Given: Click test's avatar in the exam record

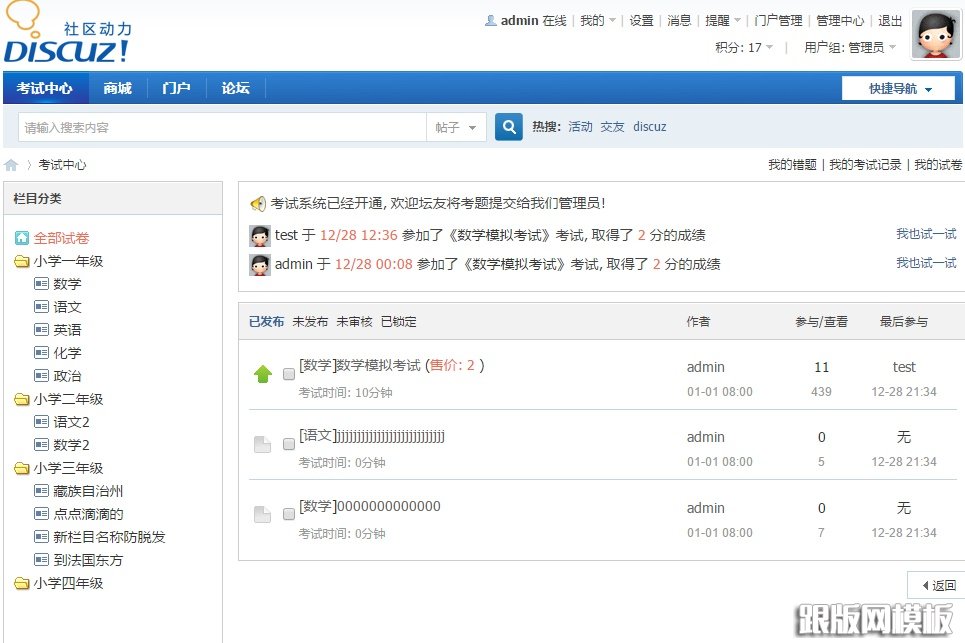Looking at the screenshot, I should (x=258, y=234).
